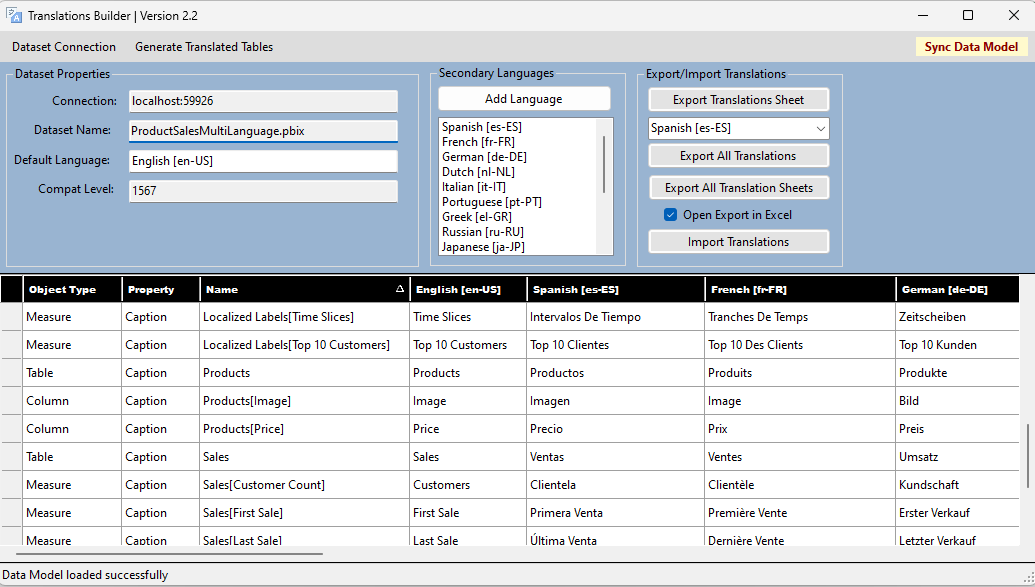The width and height of the screenshot is (1035, 587).
Task: Click the Import Translations button
Action: coord(738,242)
